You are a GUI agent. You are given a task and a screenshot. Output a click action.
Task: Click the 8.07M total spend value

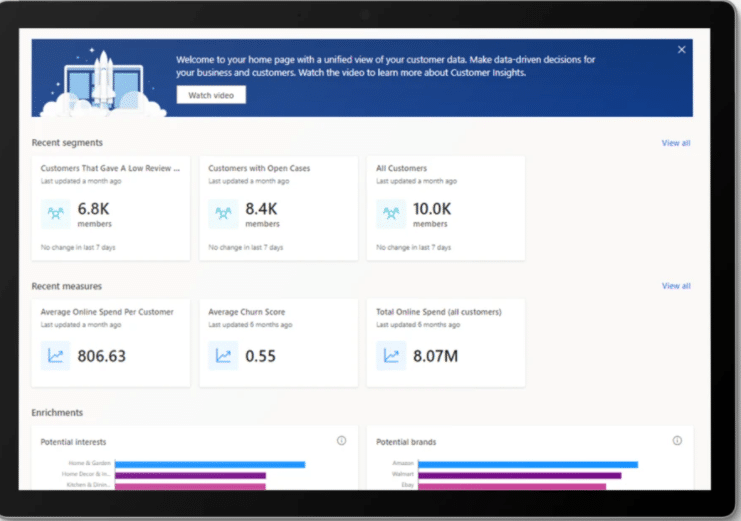[435, 356]
